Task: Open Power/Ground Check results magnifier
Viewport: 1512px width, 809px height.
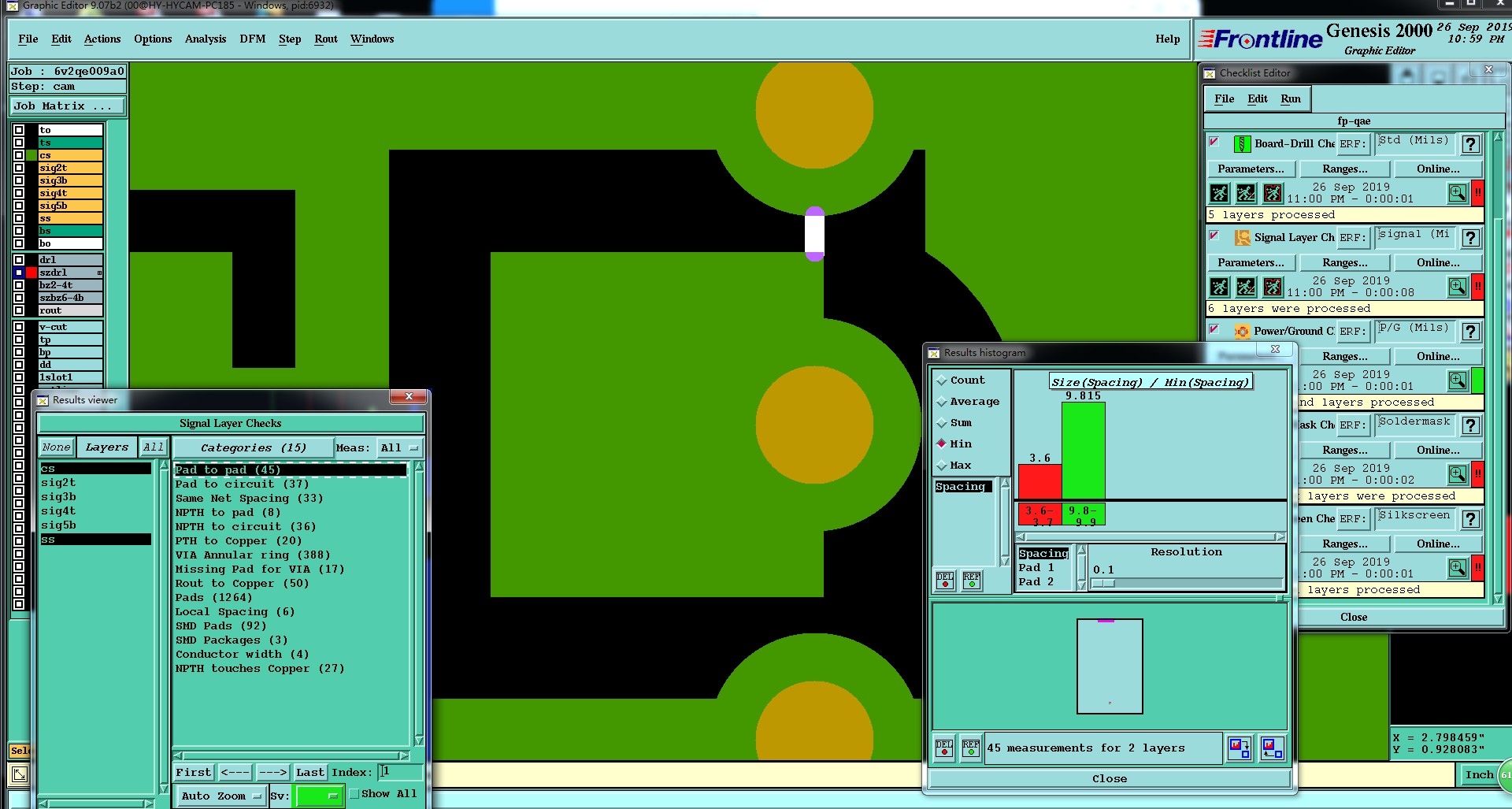Action: point(1458,380)
